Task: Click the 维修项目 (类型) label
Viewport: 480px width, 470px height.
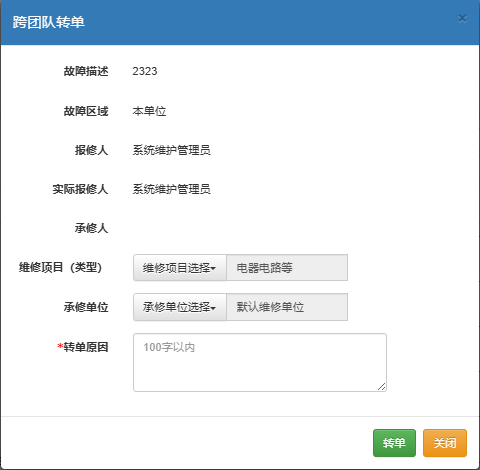Action: coord(60,267)
